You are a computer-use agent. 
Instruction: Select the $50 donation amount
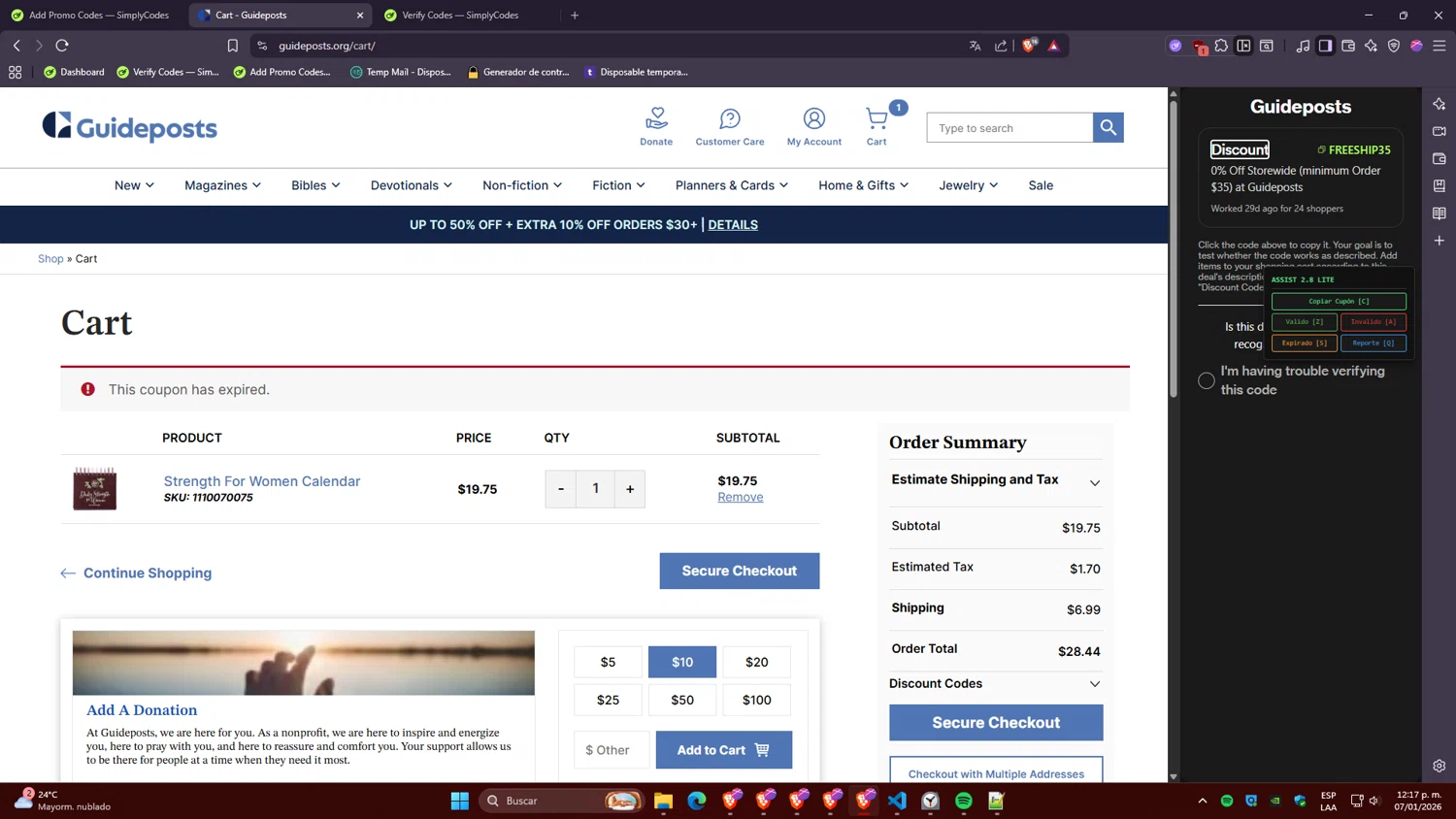tap(682, 700)
